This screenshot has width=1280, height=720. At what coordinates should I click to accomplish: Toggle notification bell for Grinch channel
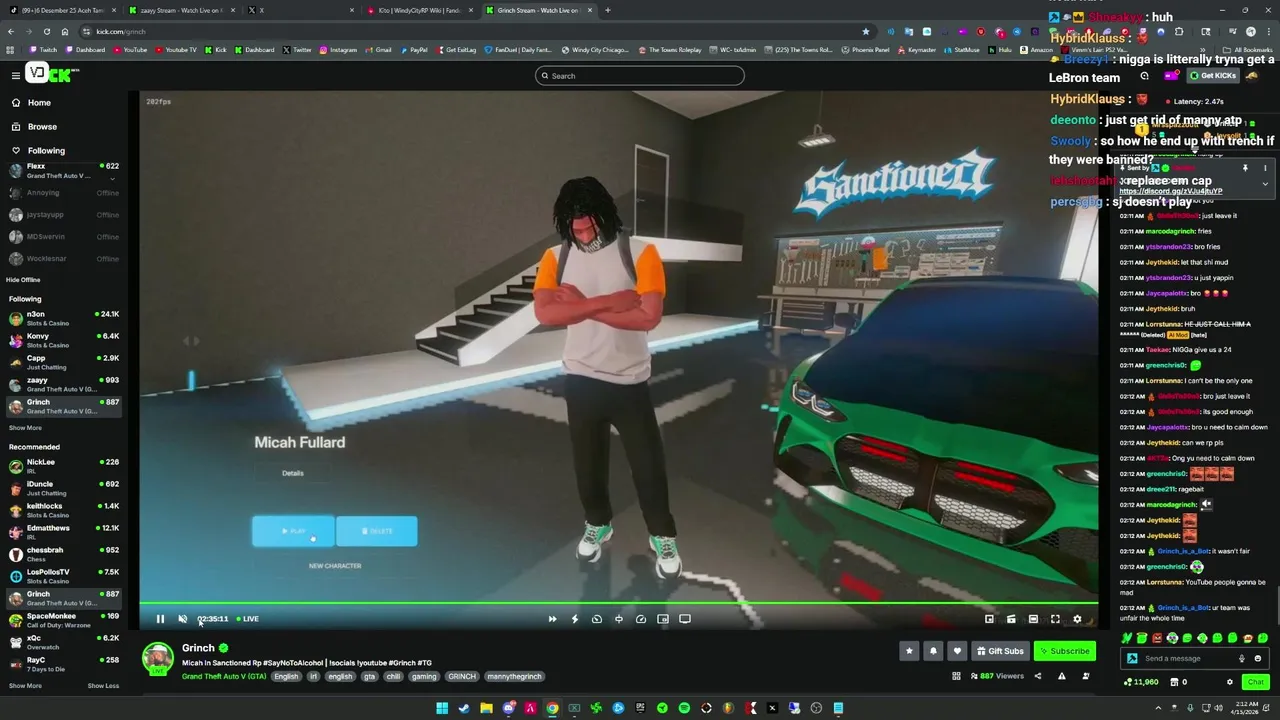point(933,651)
